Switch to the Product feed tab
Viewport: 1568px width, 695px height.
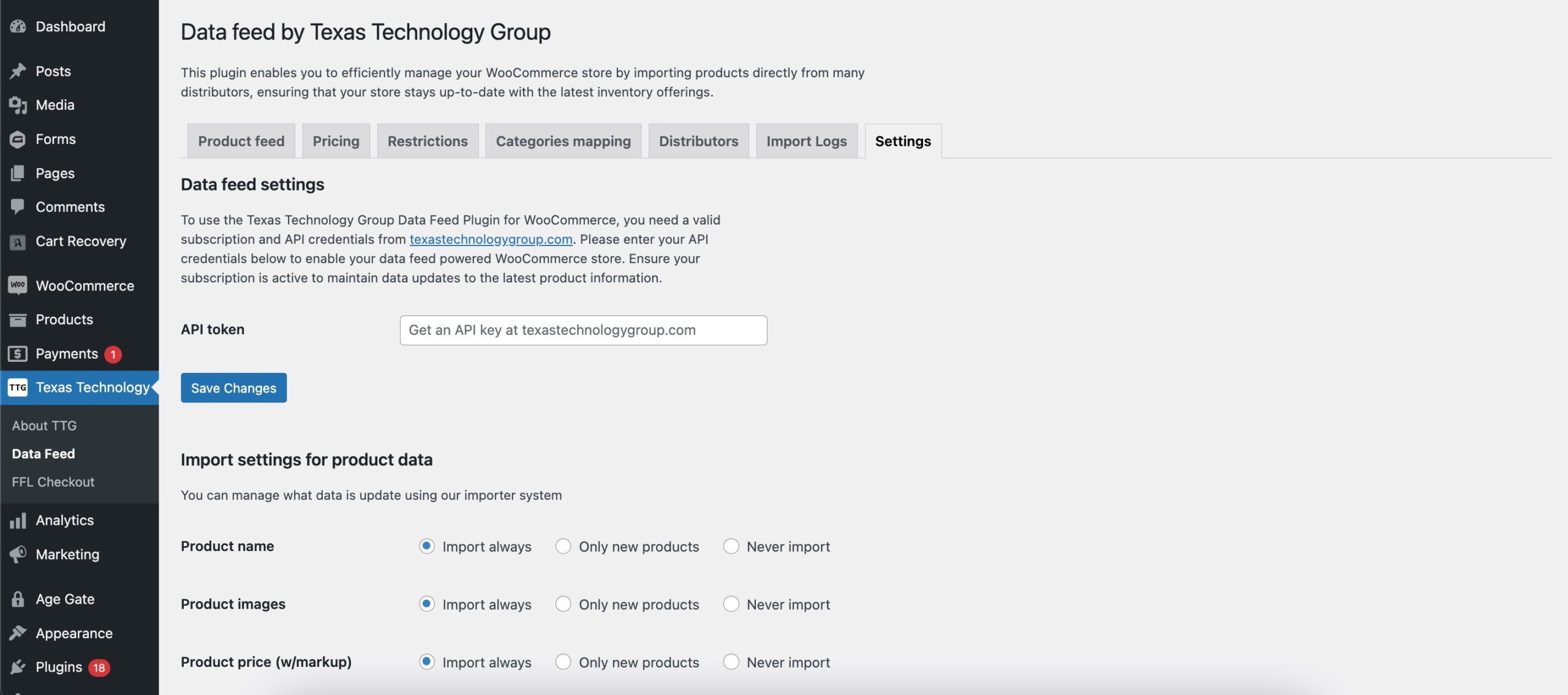[x=241, y=141]
